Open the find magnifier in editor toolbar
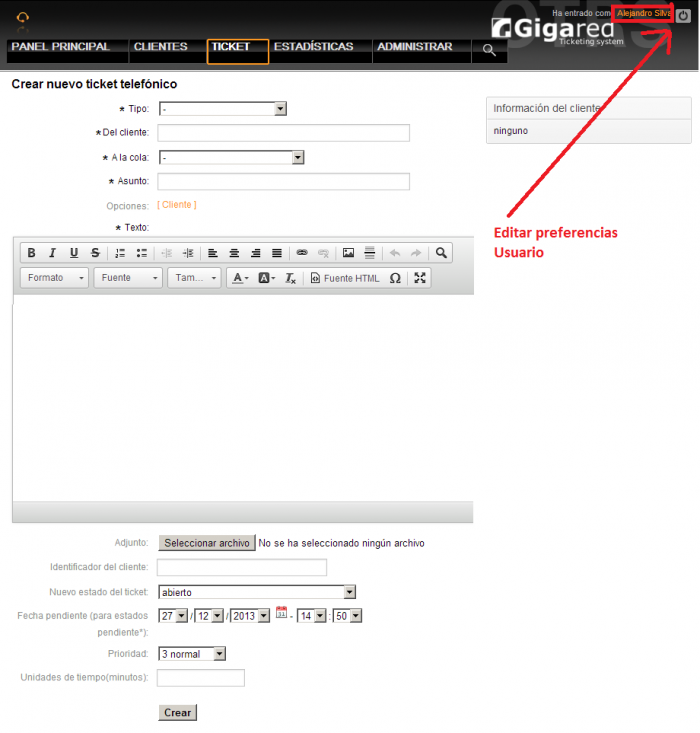The width and height of the screenshot is (700, 733). (x=441, y=253)
